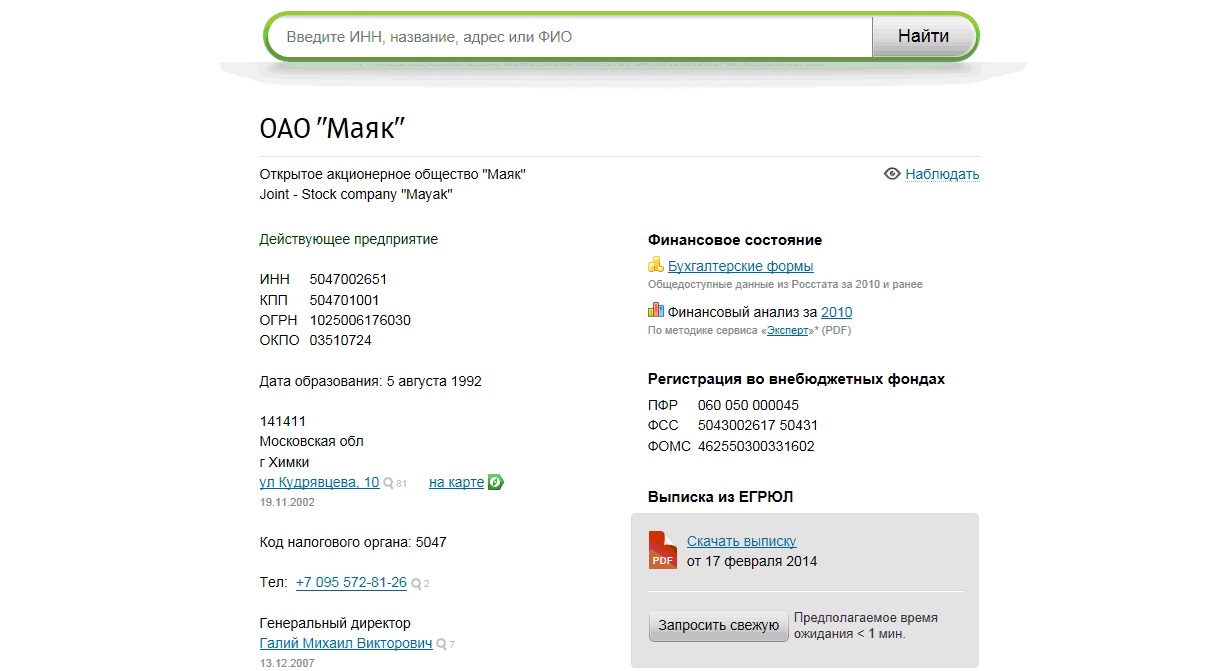Click the Московская обл region text

tap(312, 441)
